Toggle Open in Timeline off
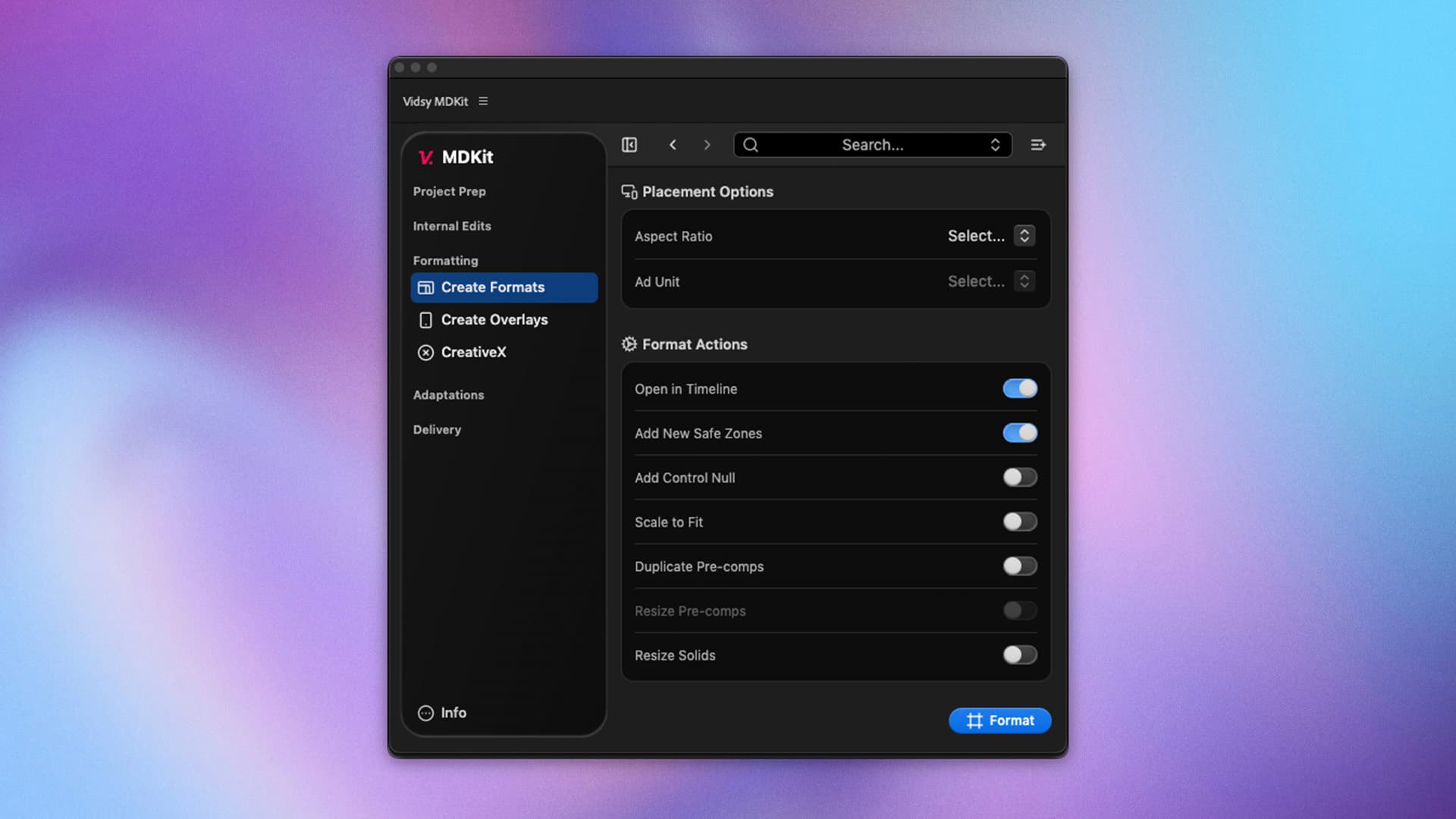Viewport: 1456px width, 819px height. [1020, 388]
